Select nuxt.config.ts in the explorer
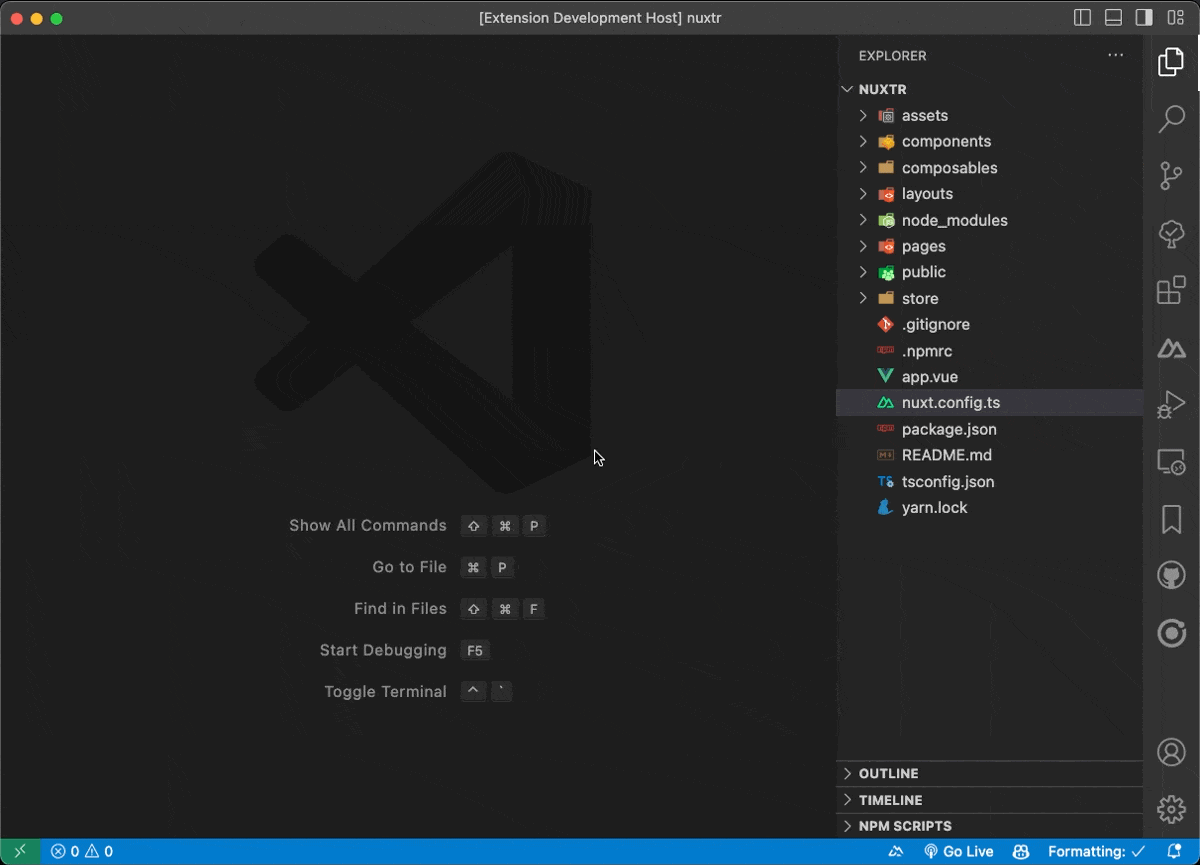Image resolution: width=1200 pixels, height=865 pixels. (989, 403)
